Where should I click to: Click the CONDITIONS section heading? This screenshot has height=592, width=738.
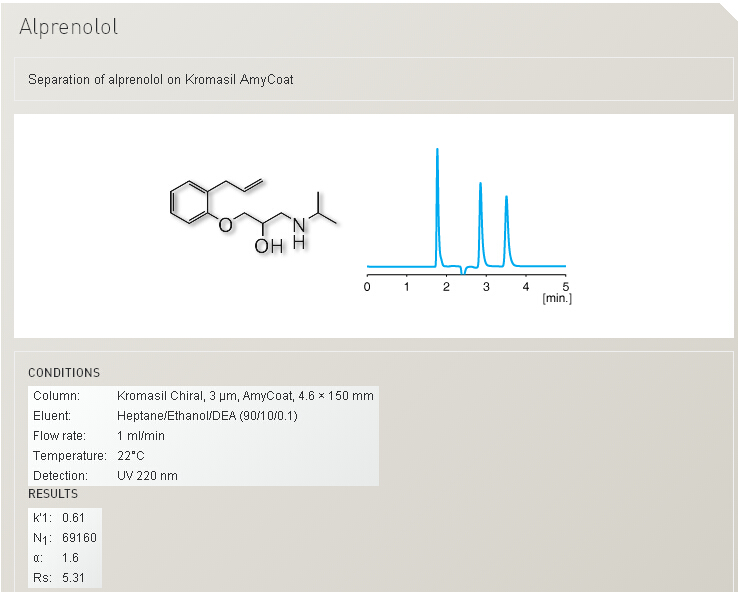click(64, 373)
